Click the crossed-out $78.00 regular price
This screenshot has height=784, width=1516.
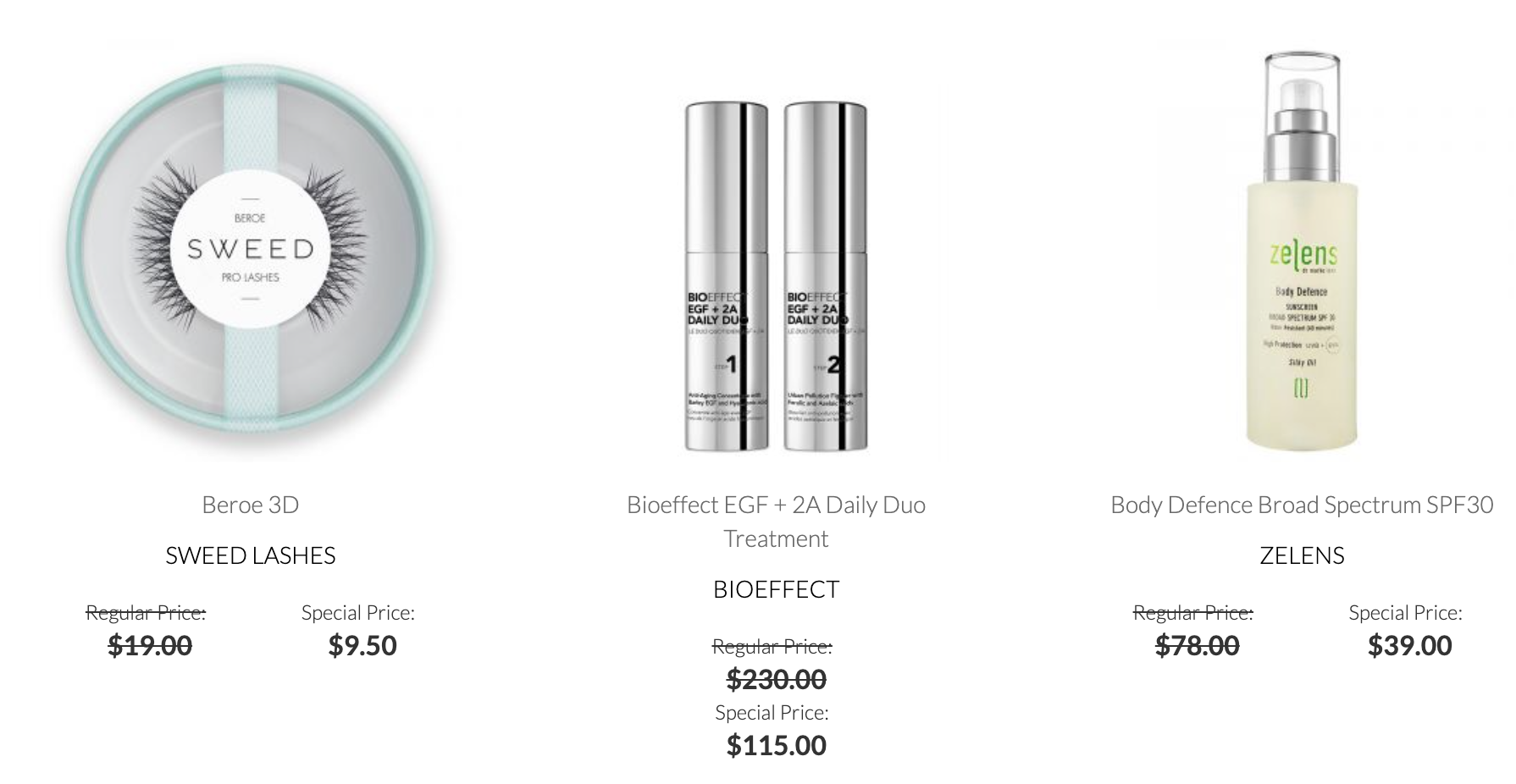1197,645
